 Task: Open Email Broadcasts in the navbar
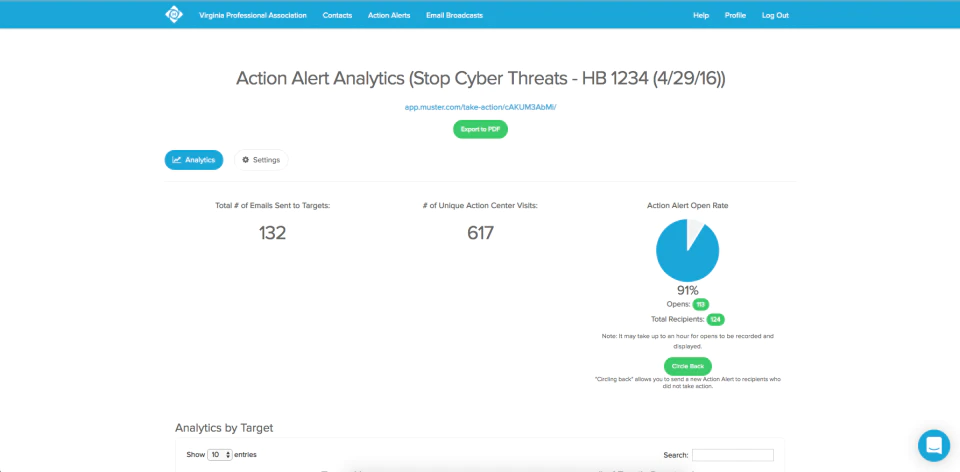[454, 15]
